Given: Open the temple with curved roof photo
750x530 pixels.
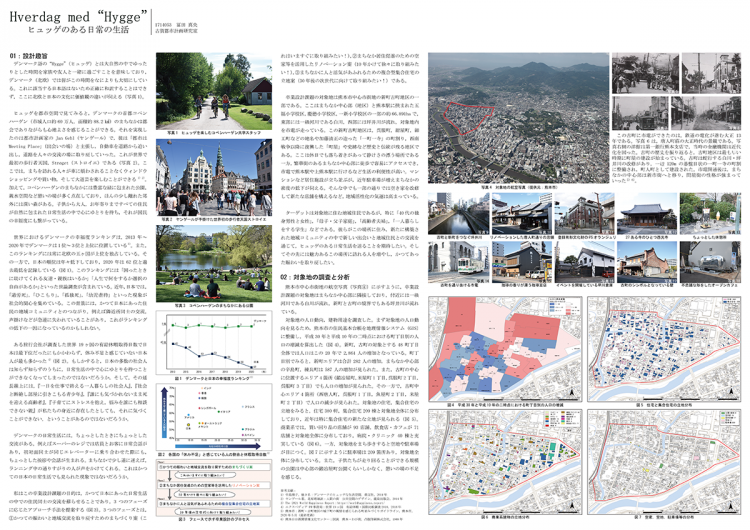Looking at the screenshot, I should click(647, 213).
